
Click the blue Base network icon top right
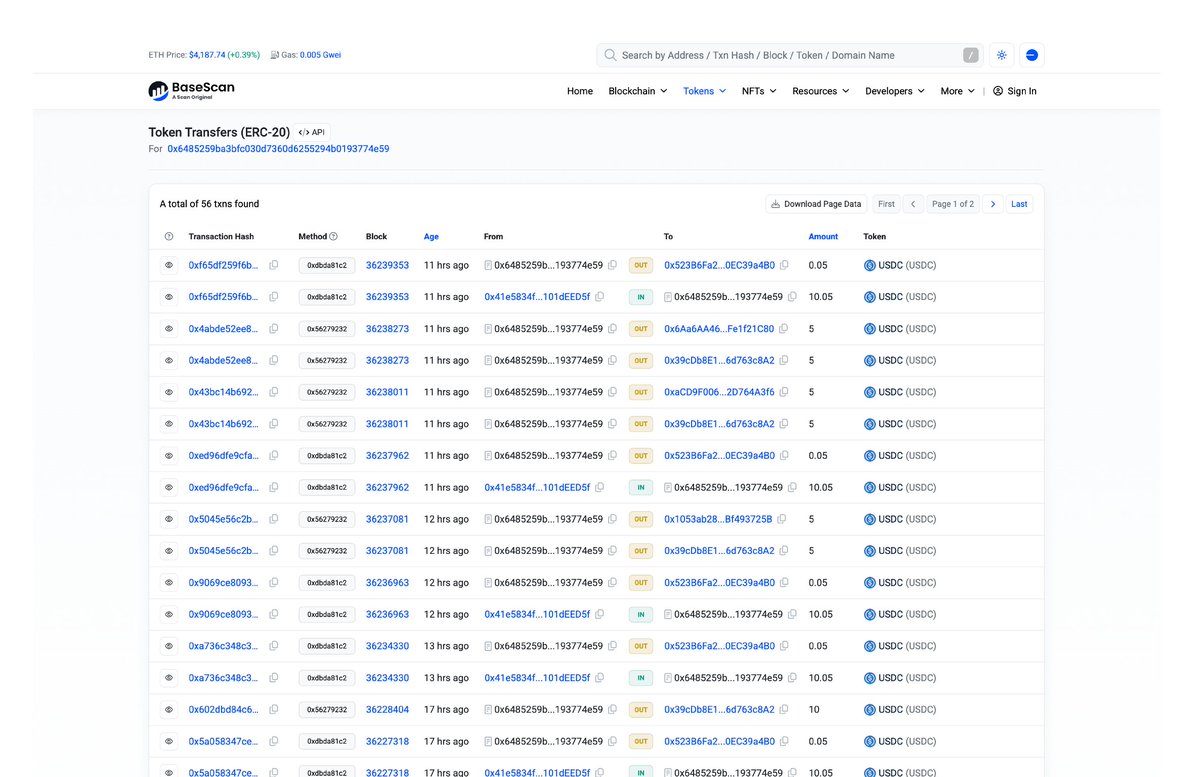pos(1031,55)
